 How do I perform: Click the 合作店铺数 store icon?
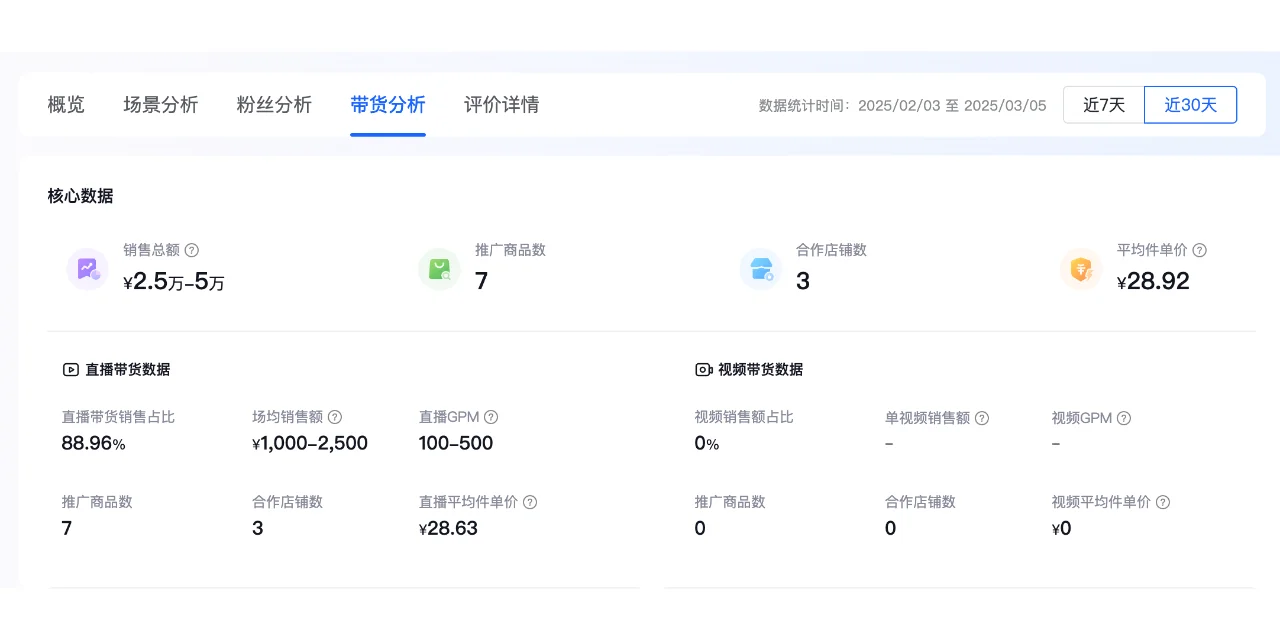coord(761,268)
